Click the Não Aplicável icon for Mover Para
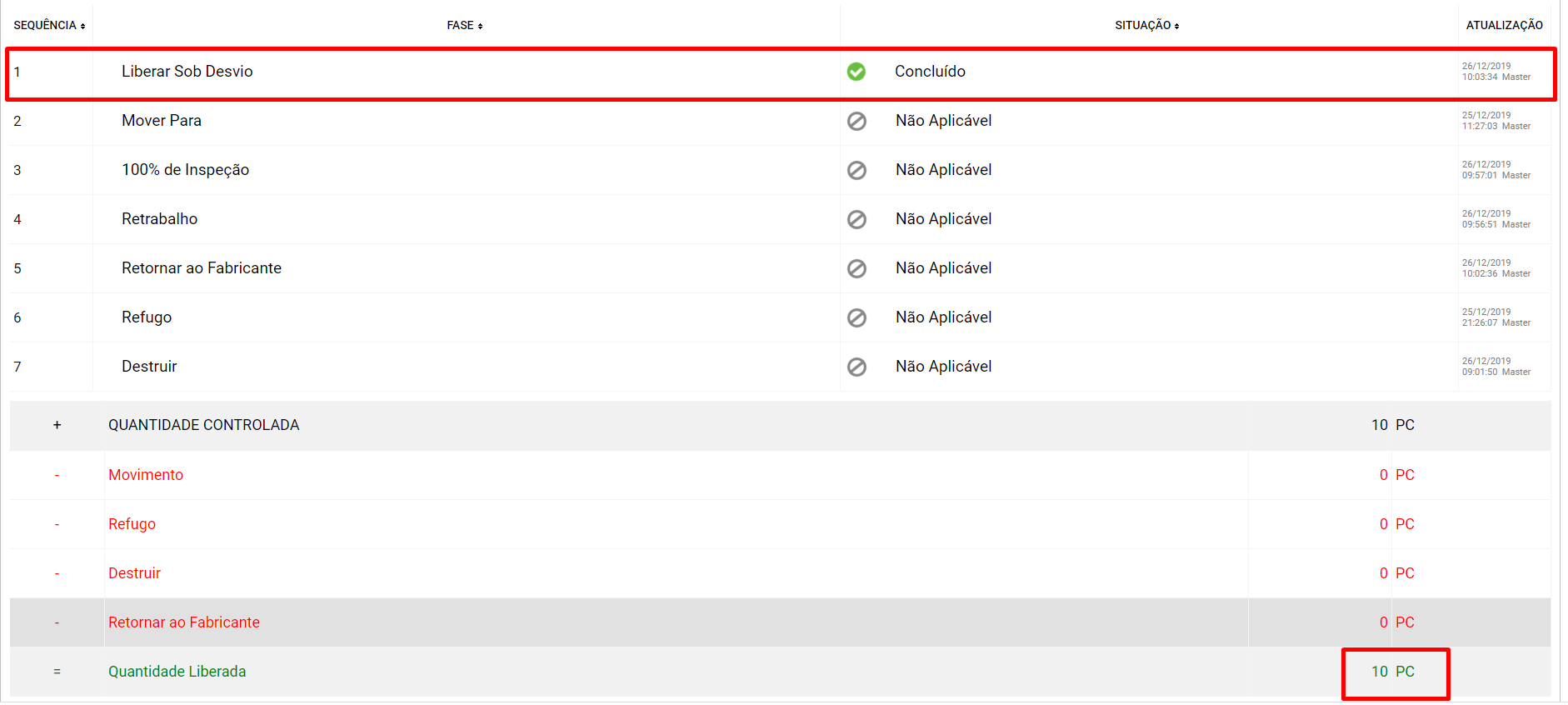Viewport: 1568px width, 705px height. 856,121
